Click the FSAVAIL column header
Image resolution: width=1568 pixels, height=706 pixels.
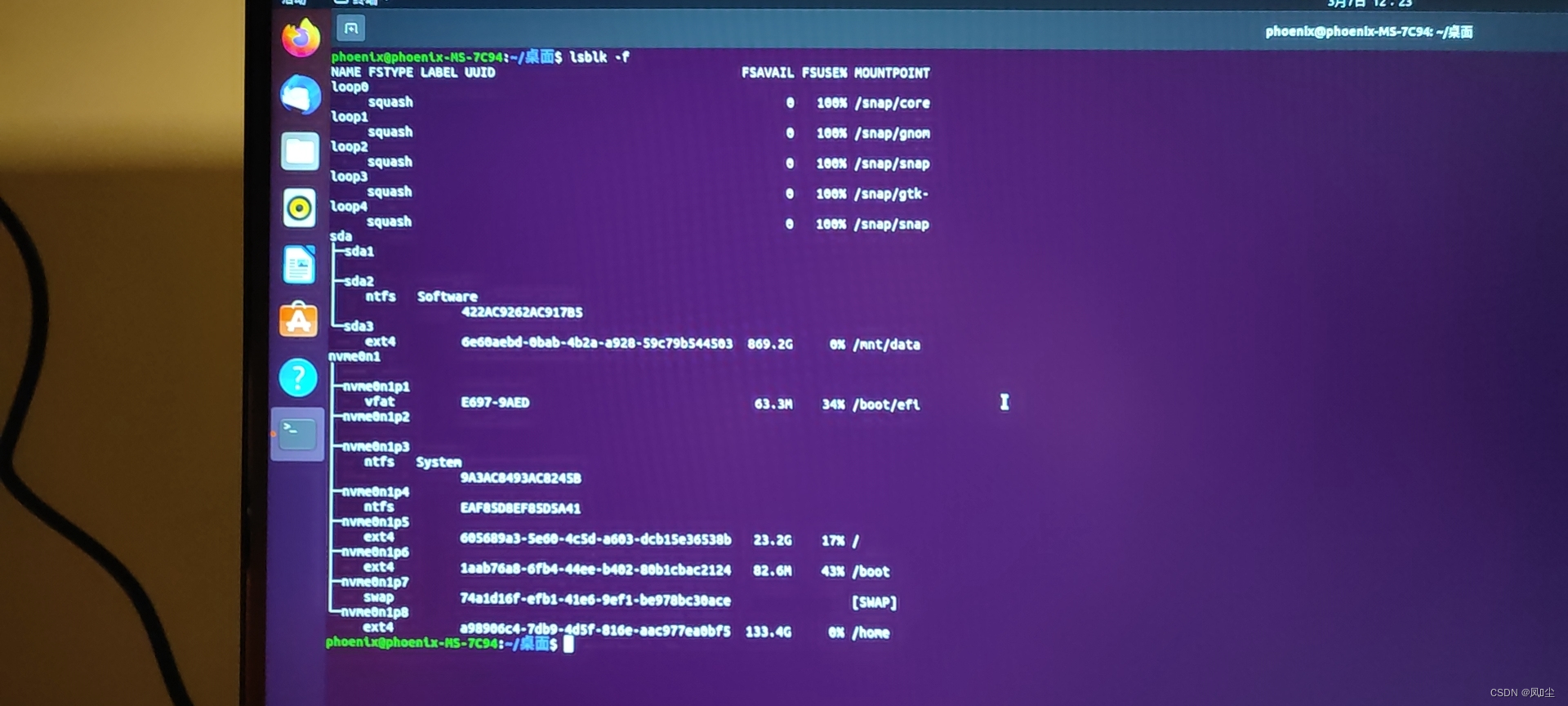(x=768, y=73)
